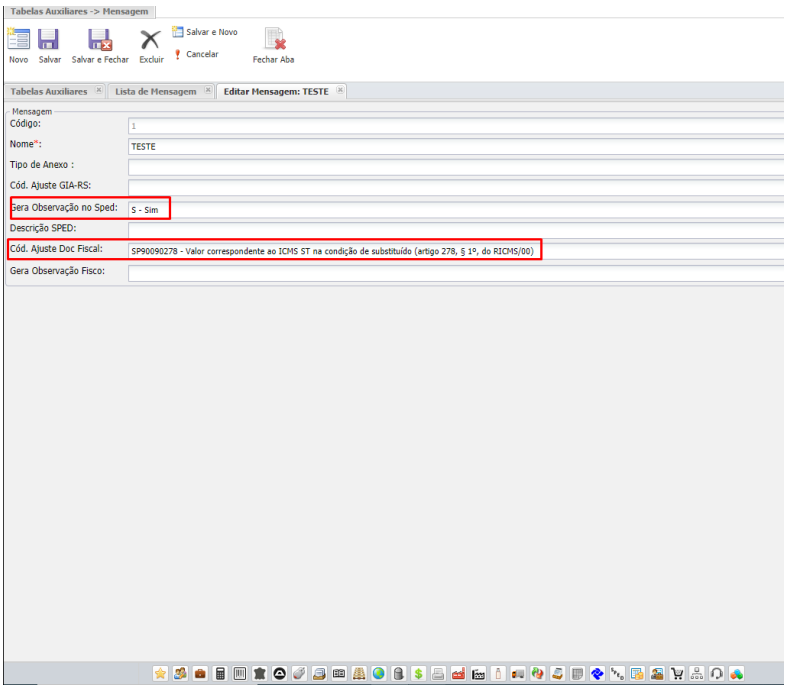
Task: Click the Excluir X icon
Action: [151, 40]
